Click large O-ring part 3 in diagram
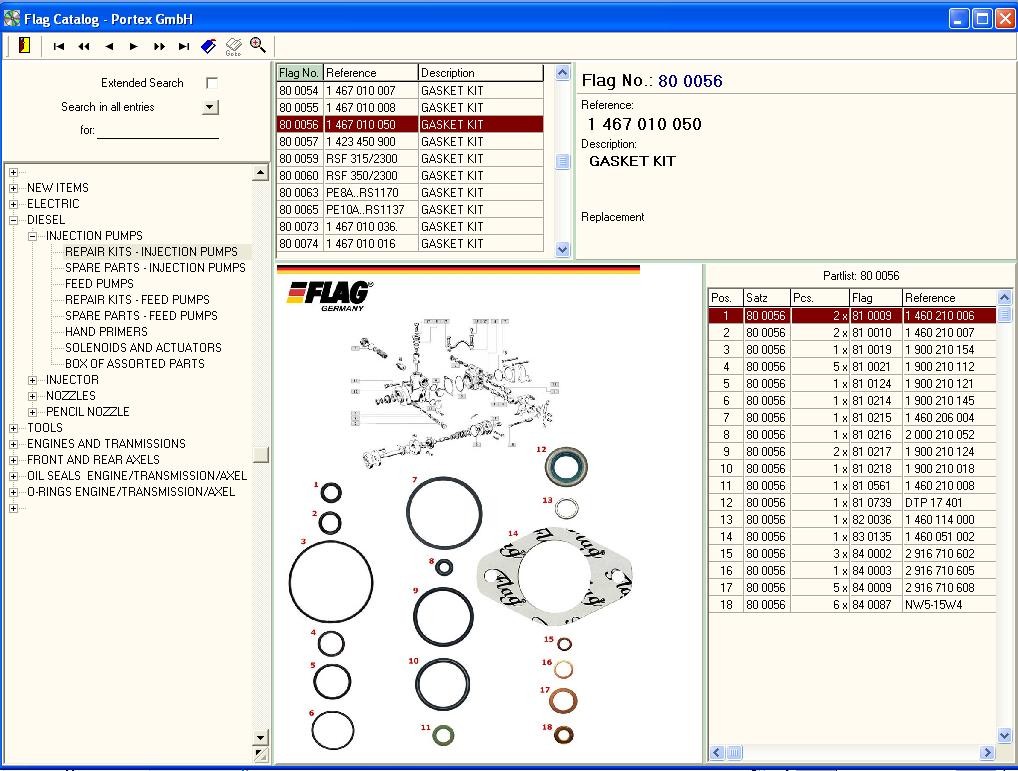This screenshot has height=771, width=1018. pyautogui.click(x=331, y=582)
